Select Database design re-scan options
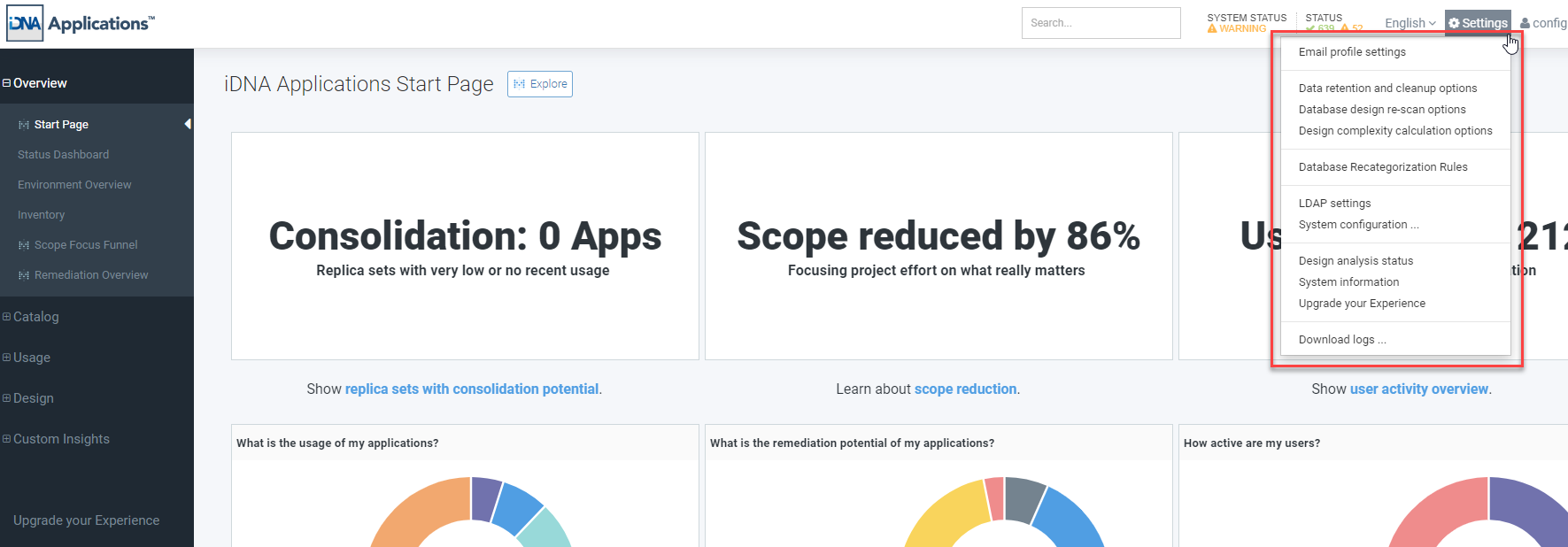This screenshot has height=547, width=1568. [1382, 110]
